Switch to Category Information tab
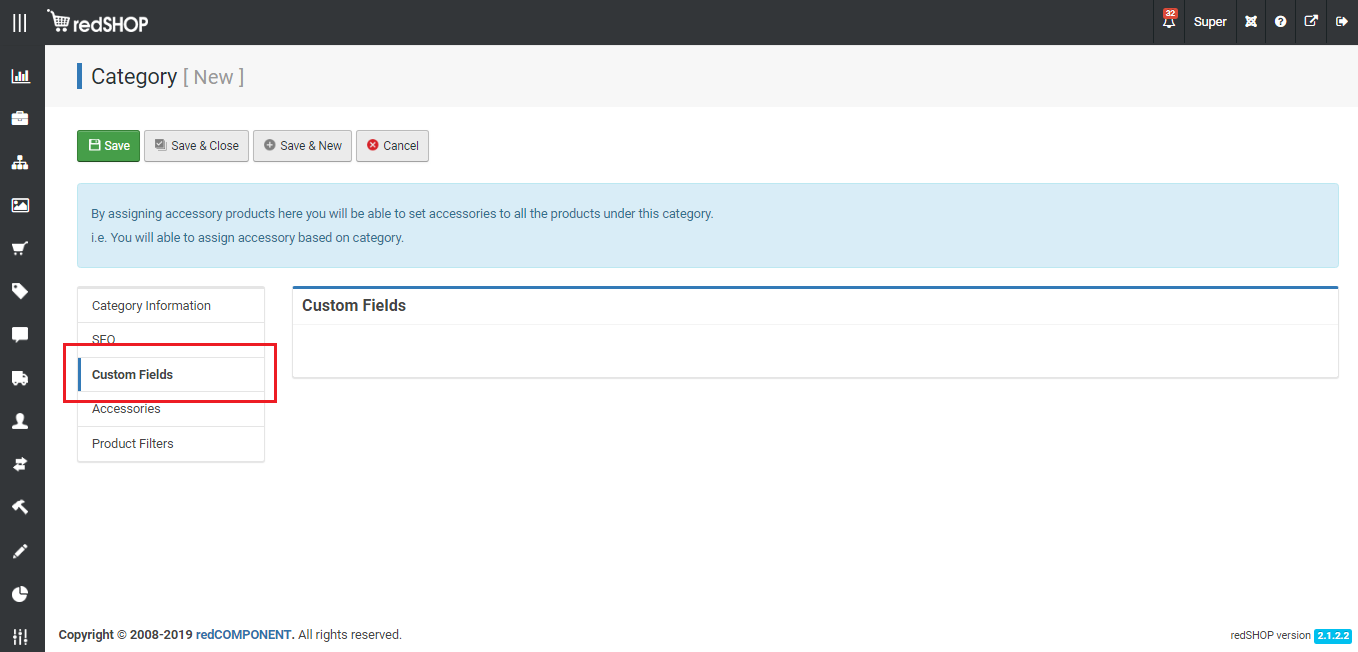1358x652 pixels. [171, 306]
